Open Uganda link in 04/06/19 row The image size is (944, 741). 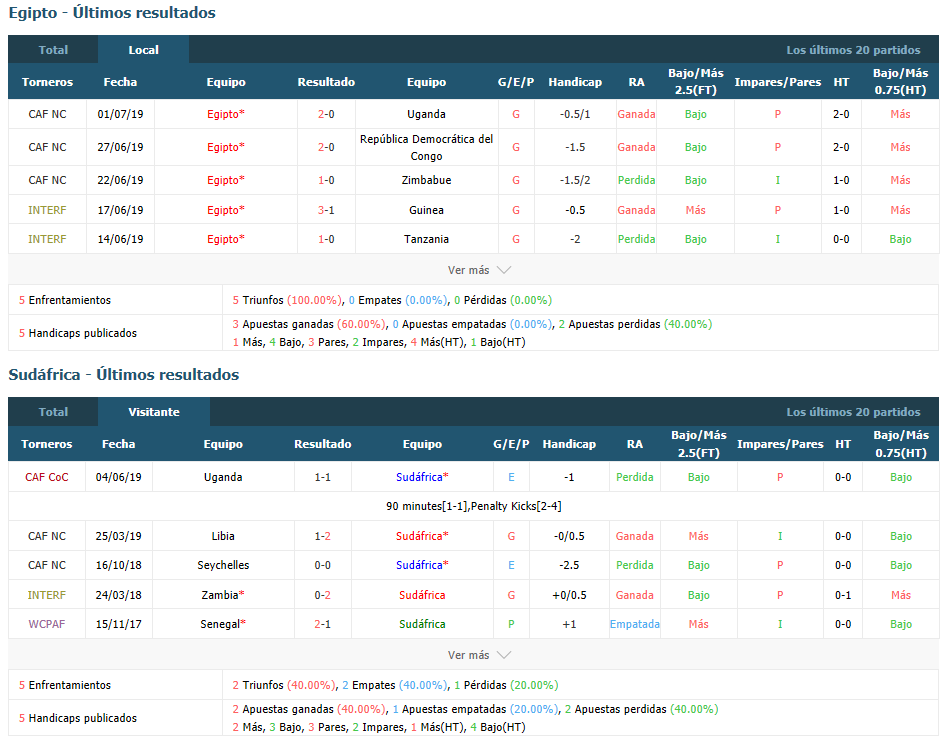click(223, 477)
